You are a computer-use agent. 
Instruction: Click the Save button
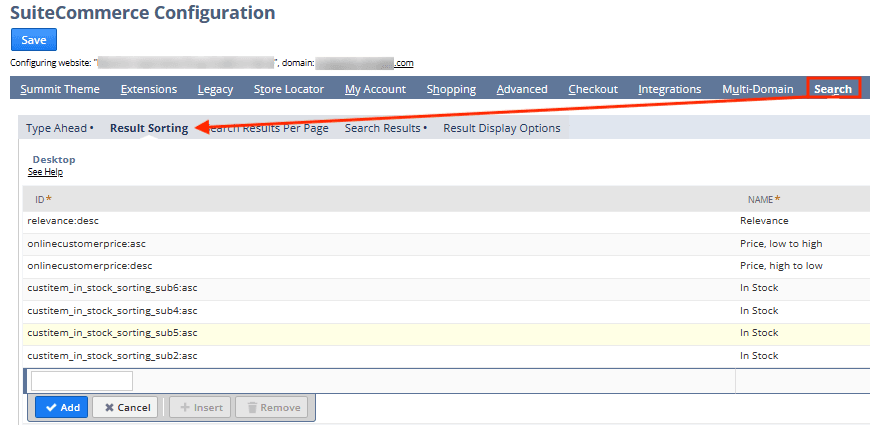pyautogui.click(x=34, y=40)
